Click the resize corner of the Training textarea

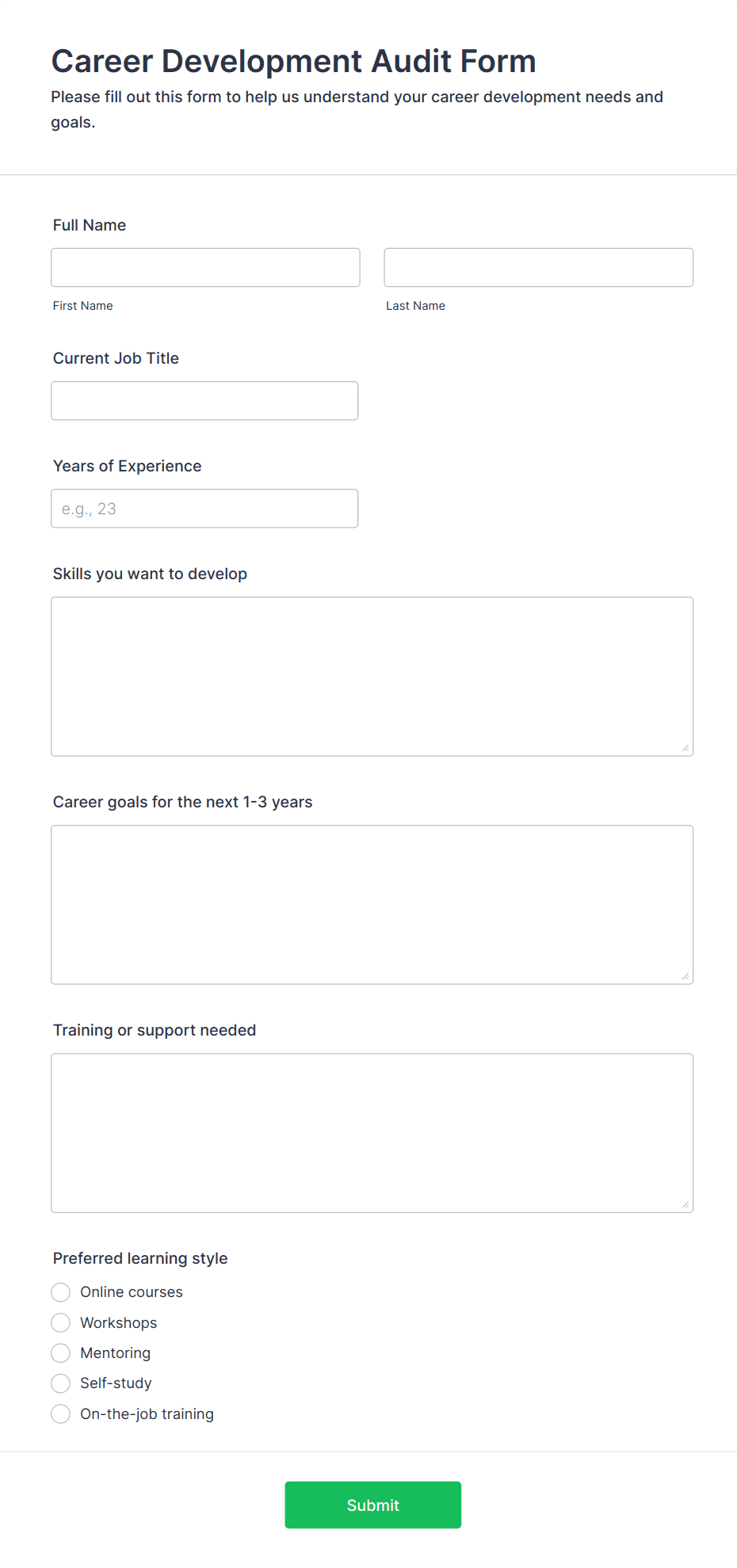[685, 1204]
